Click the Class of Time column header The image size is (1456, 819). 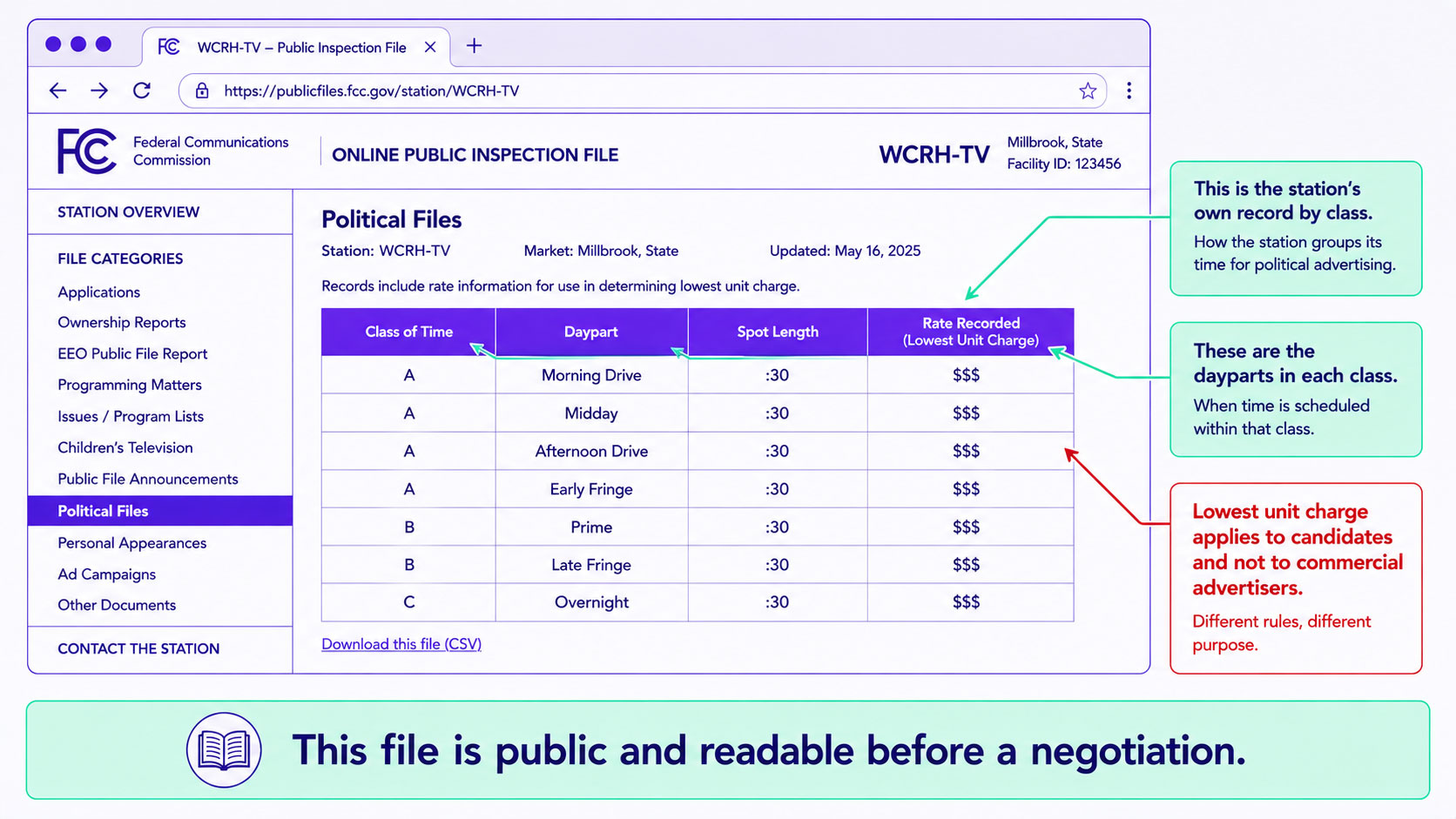[x=408, y=332]
